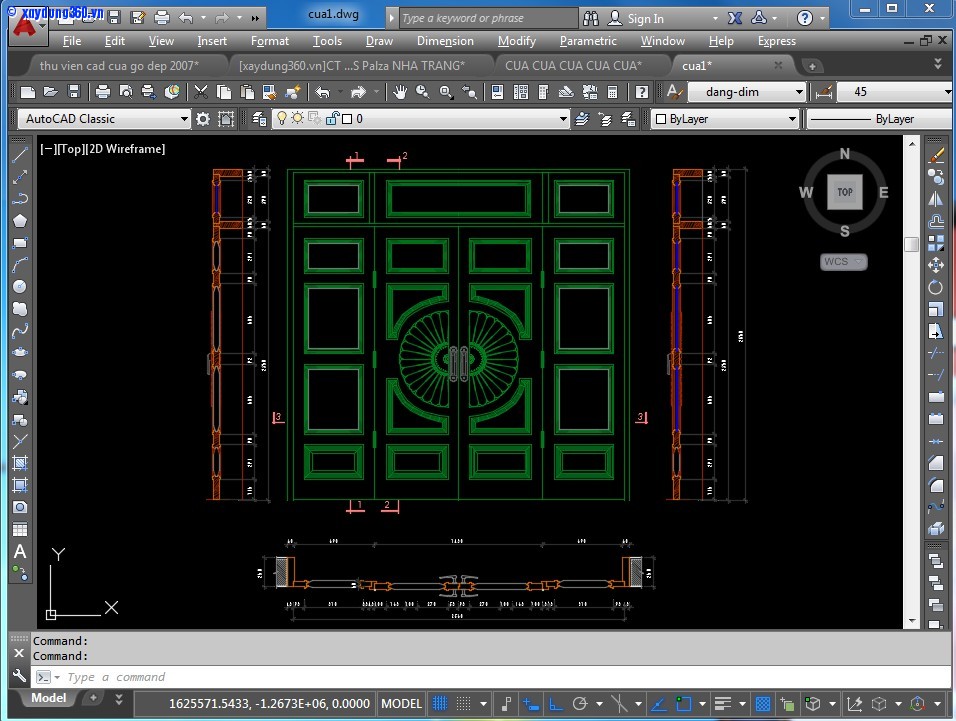Click the Make Object's Layer Current icon
Viewport: 956px width, 721px height.
(x=582, y=119)
